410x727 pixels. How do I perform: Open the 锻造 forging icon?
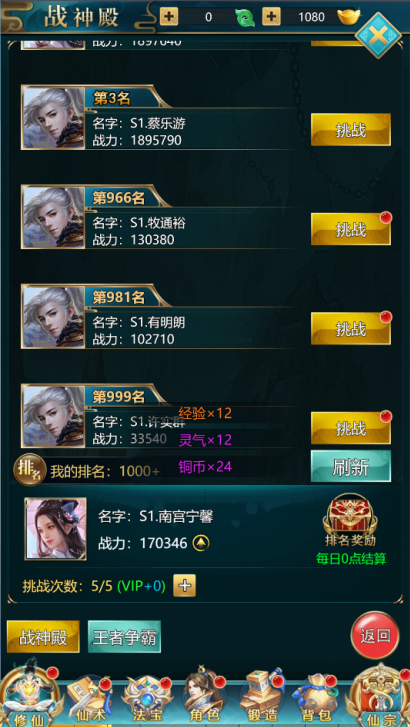(x=262, y=698)
